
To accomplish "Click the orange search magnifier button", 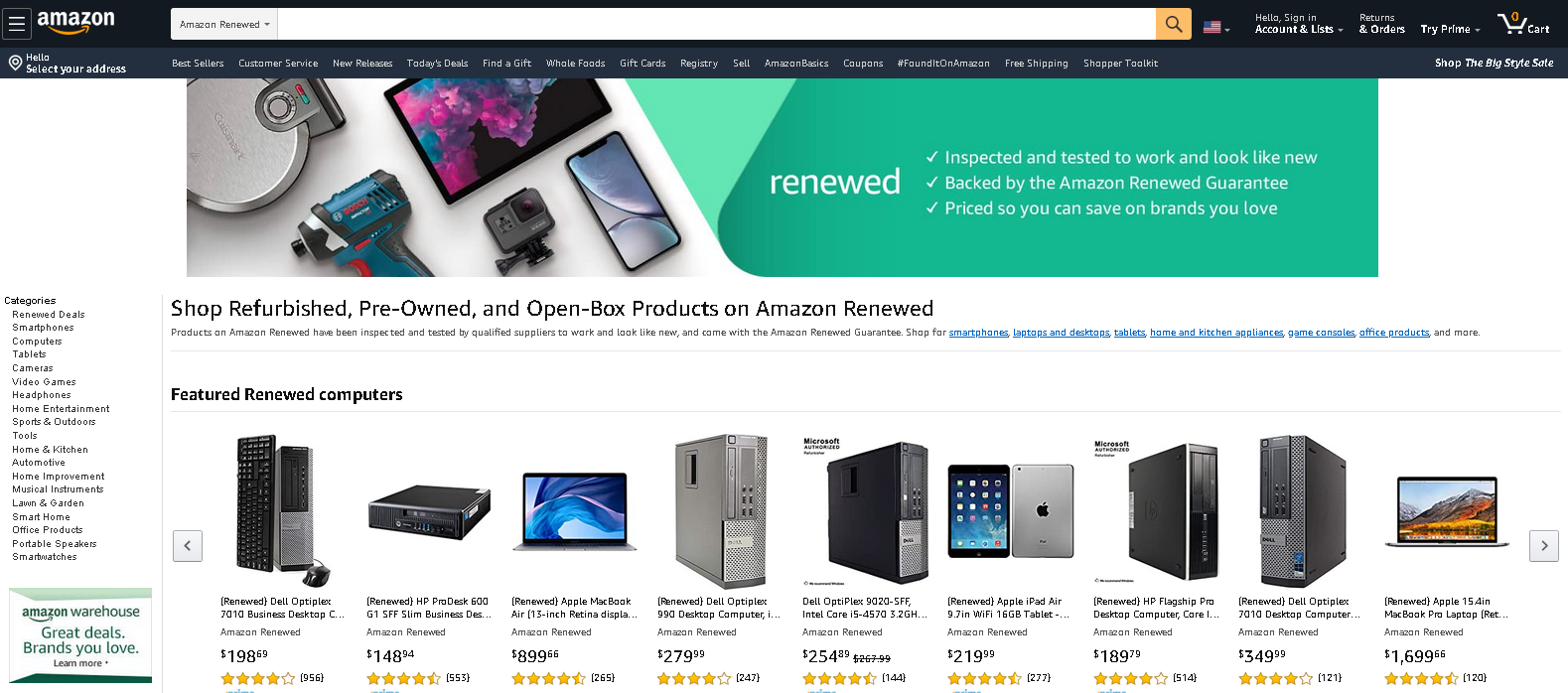I will point(1174,24).
